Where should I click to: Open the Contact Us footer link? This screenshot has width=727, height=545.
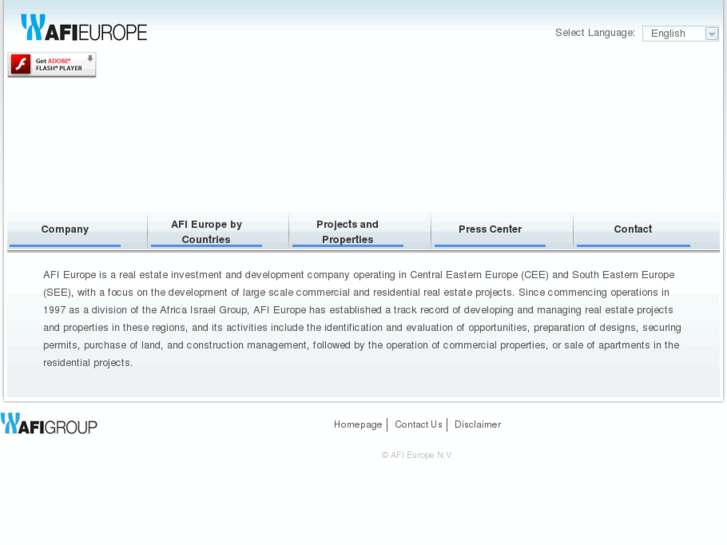tap(418, 424)
